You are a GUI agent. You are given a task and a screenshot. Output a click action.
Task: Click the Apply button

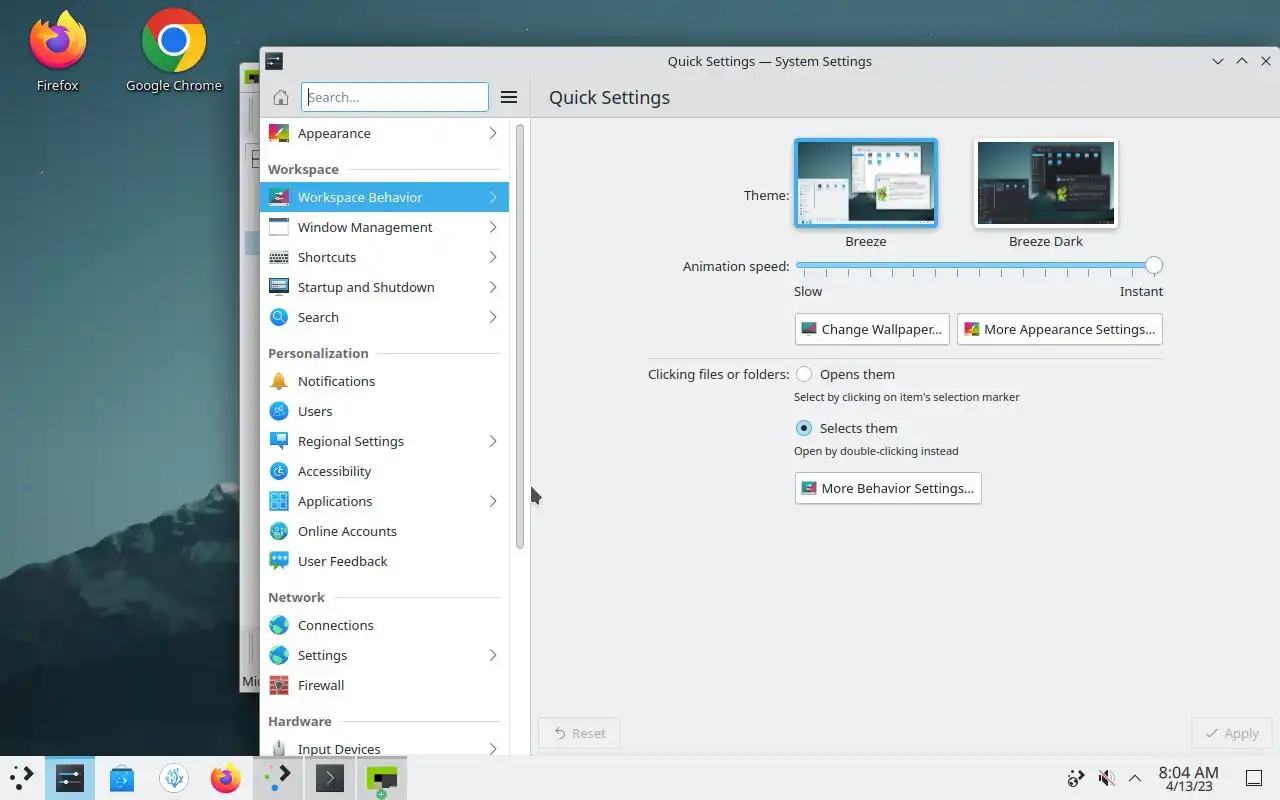click(x=1232, y=733)
